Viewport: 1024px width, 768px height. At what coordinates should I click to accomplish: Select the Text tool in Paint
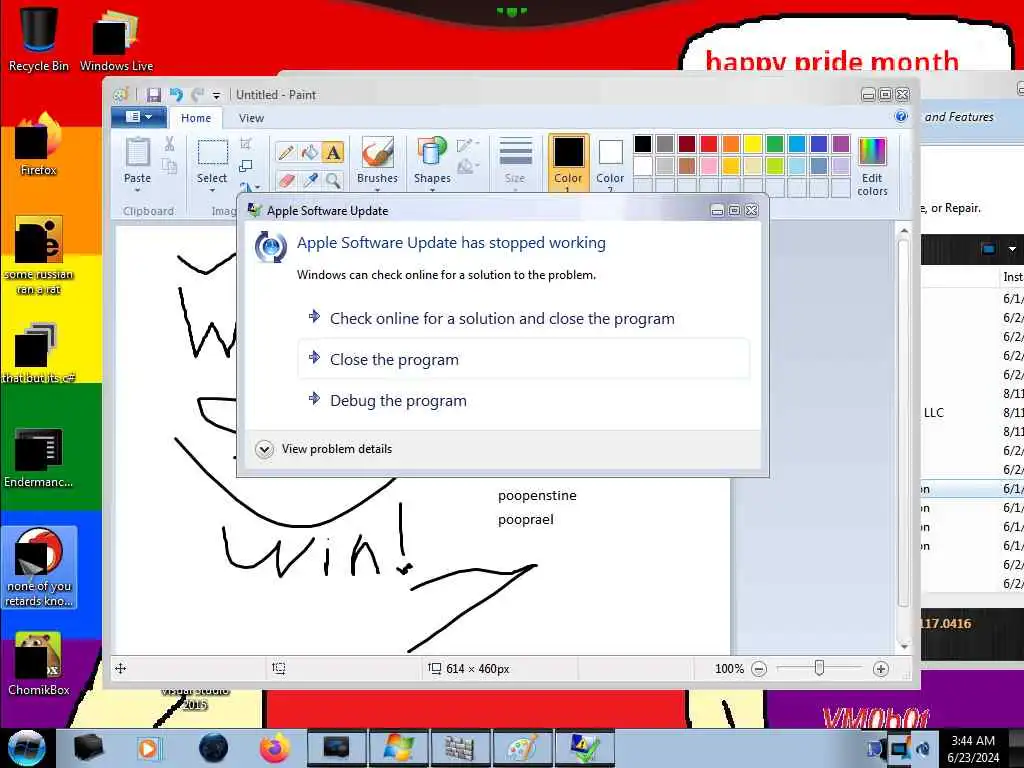coord(333,153)
